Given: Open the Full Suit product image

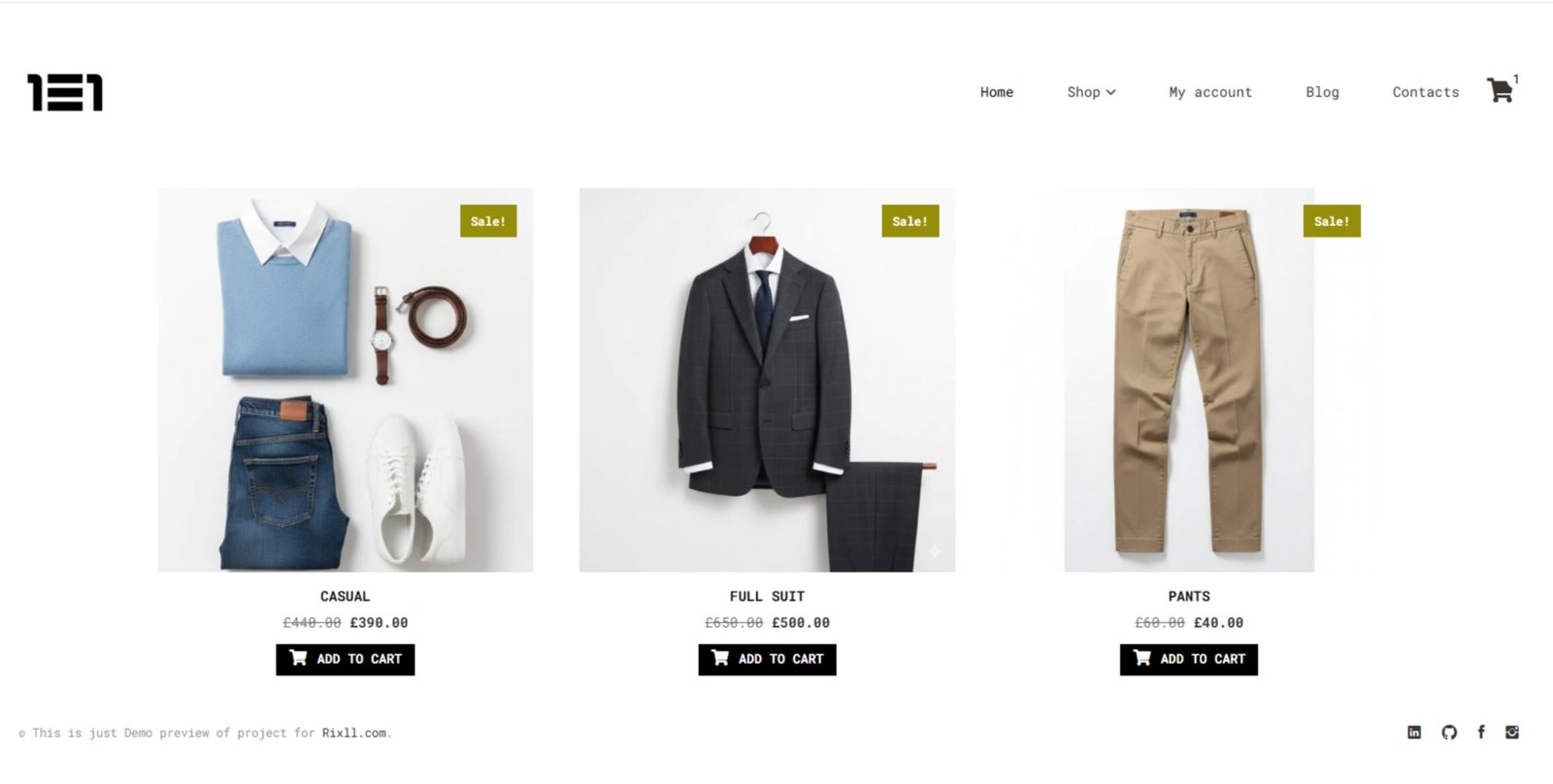Looking at the screenshot, I should [767, 379].
